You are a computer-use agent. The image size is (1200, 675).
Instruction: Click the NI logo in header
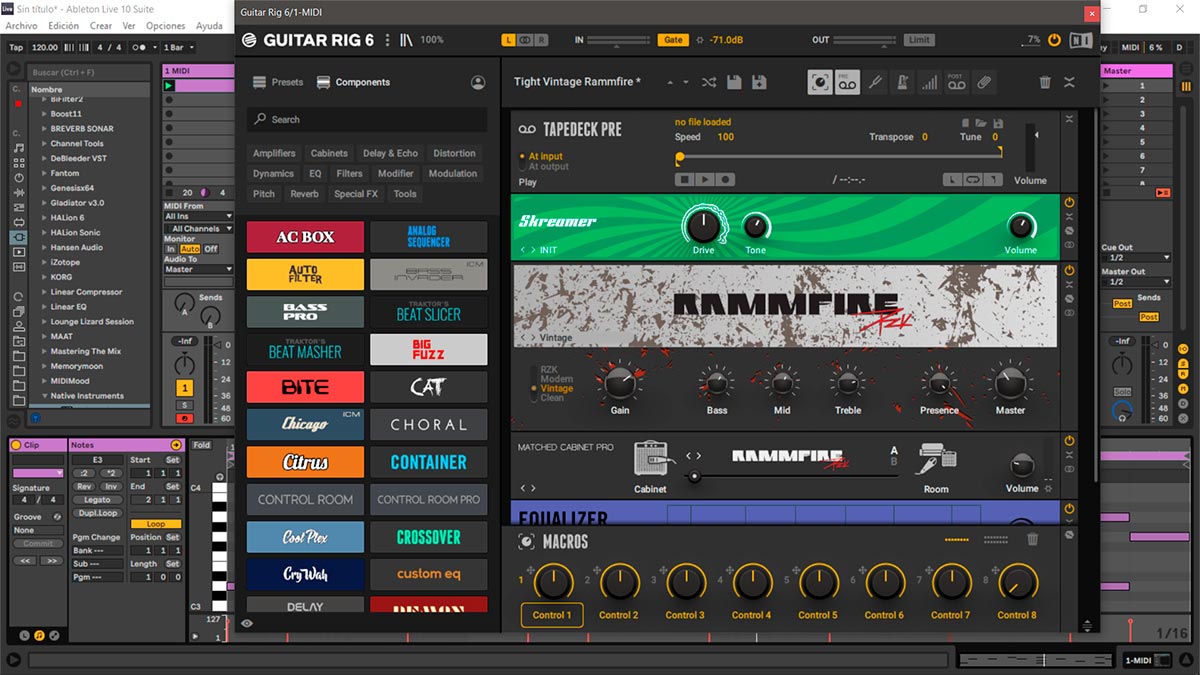tap(1079, 40)
